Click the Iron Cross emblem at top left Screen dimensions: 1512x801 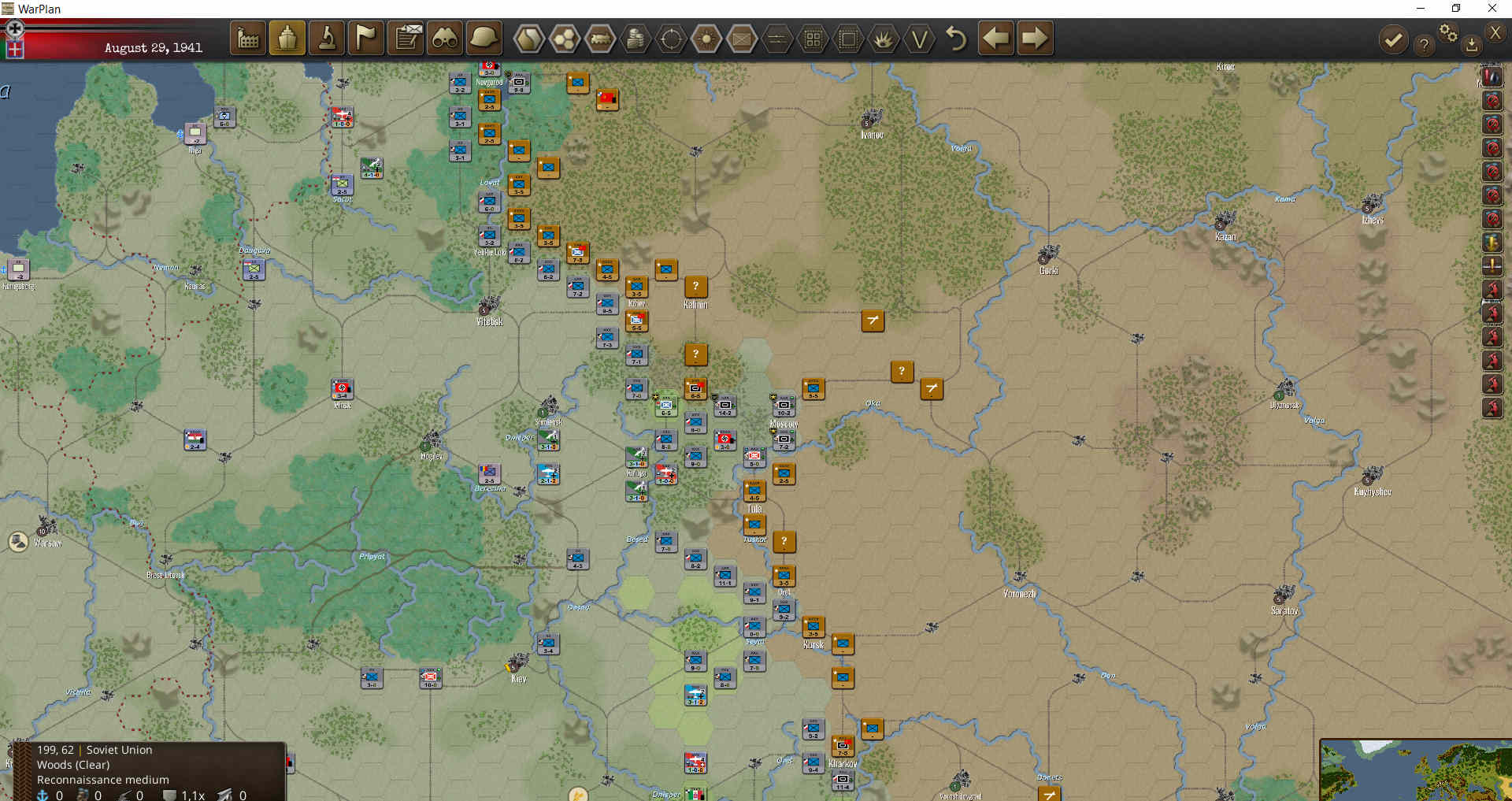[x=14, y=28]
